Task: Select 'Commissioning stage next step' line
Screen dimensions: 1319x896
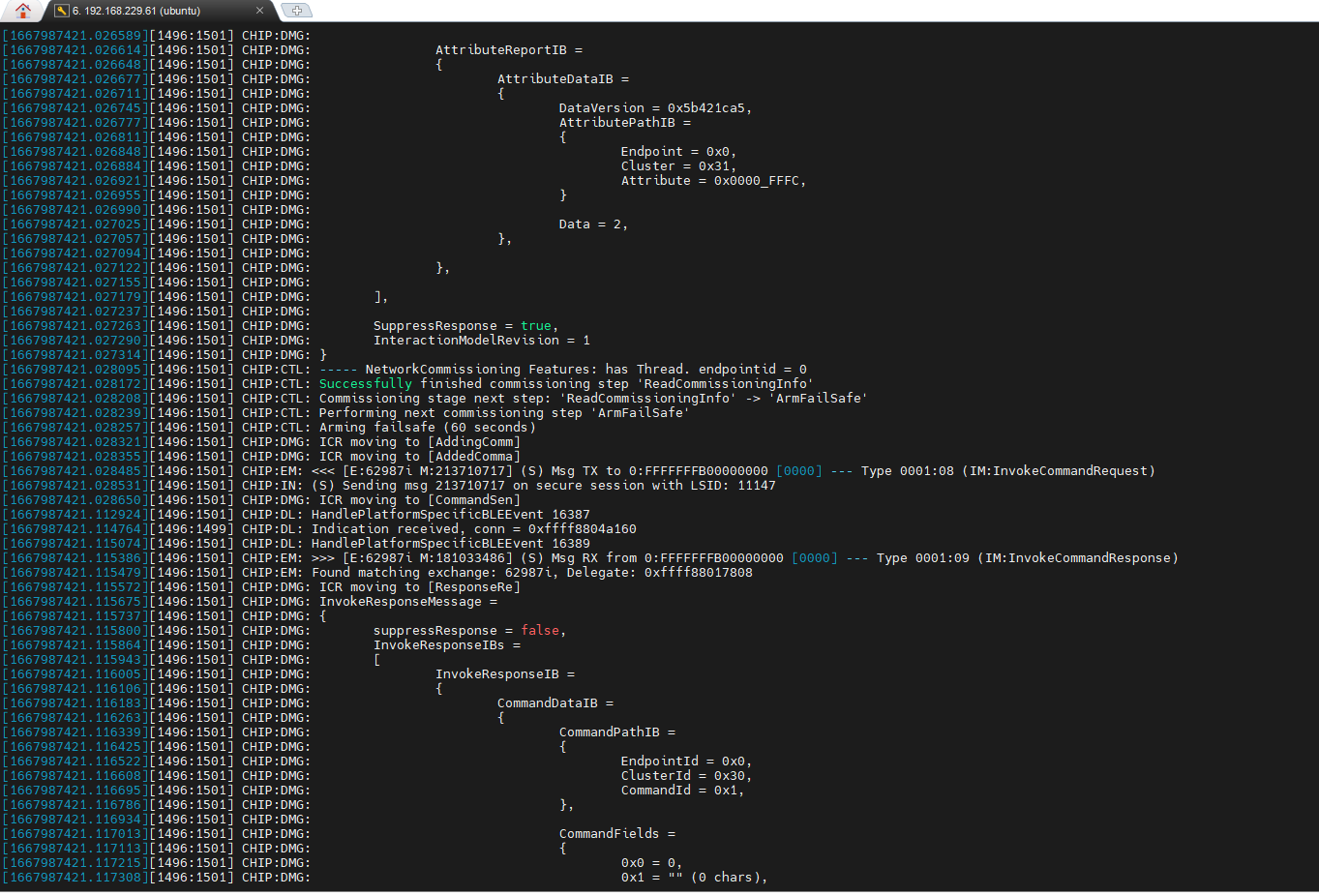Action: tap(593, 399)
